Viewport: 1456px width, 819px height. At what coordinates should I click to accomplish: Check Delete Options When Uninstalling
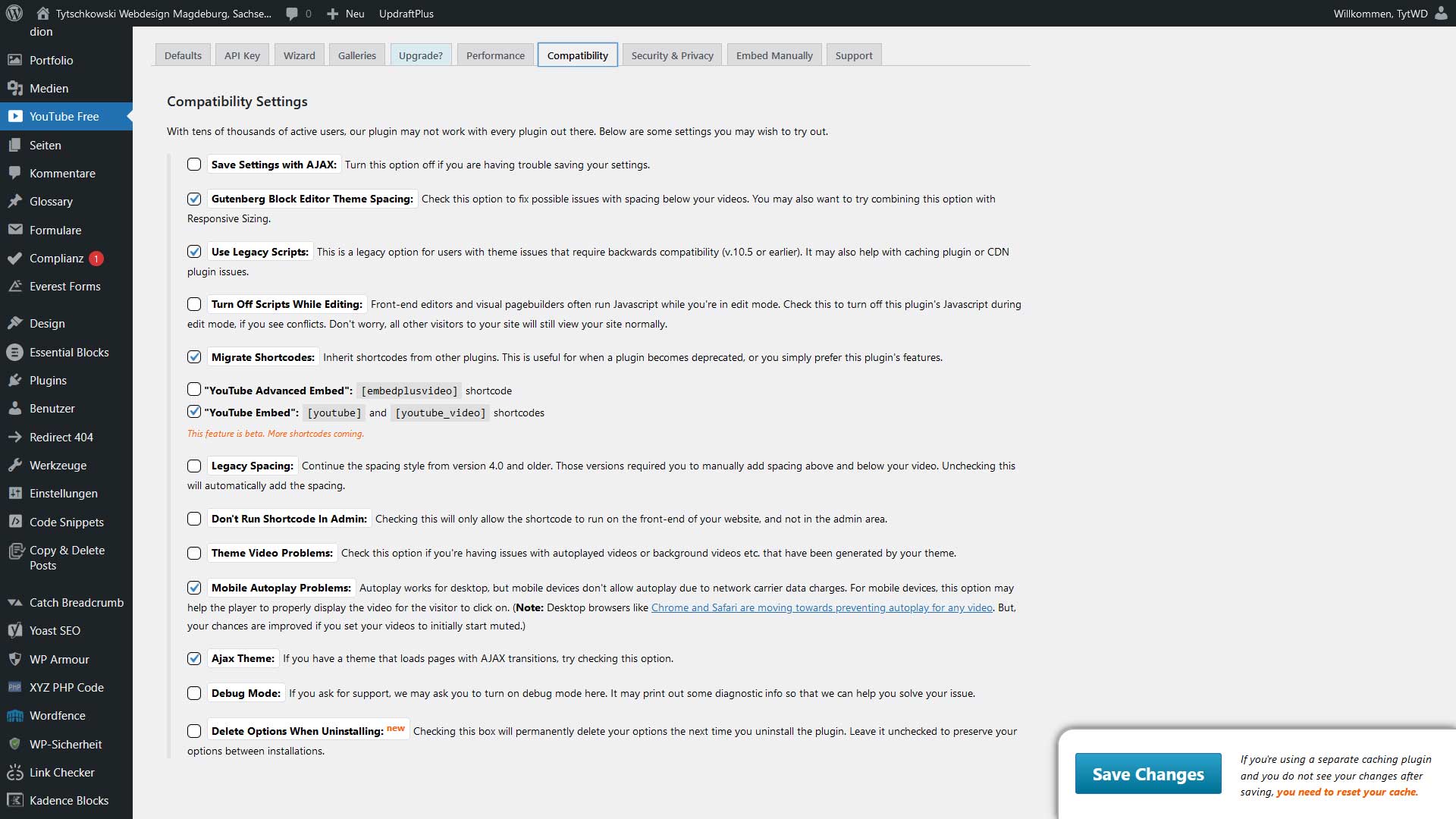194,731
